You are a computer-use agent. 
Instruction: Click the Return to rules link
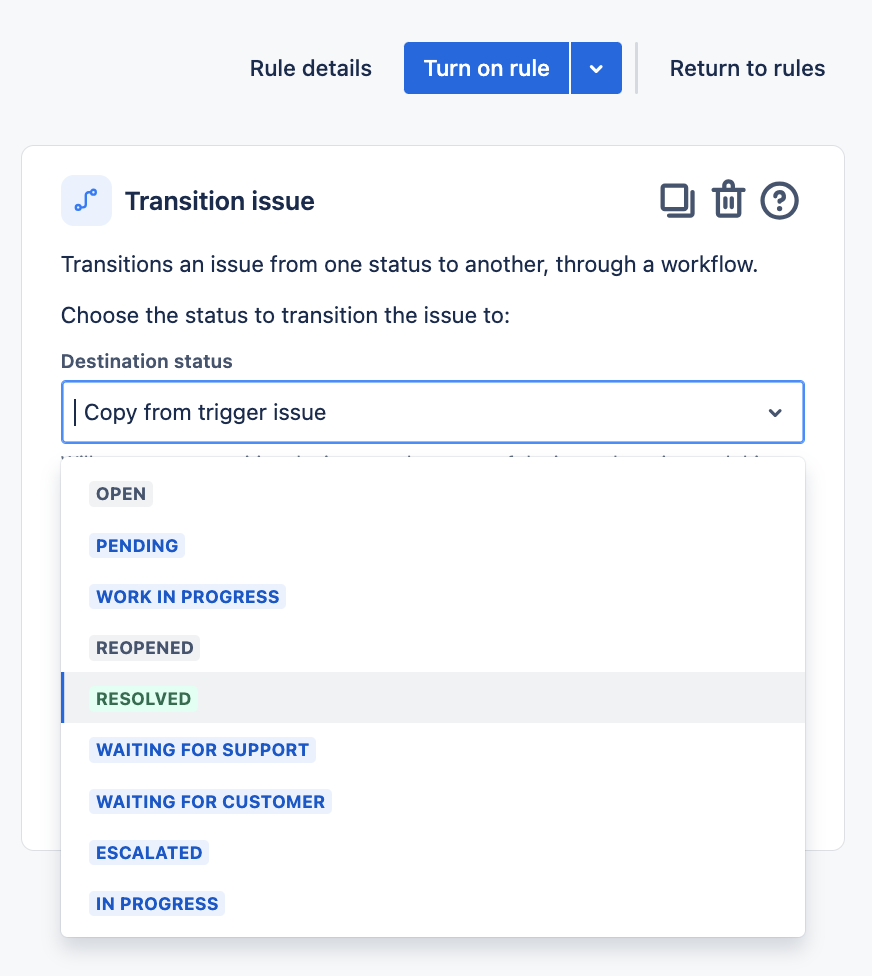(747, 68)
